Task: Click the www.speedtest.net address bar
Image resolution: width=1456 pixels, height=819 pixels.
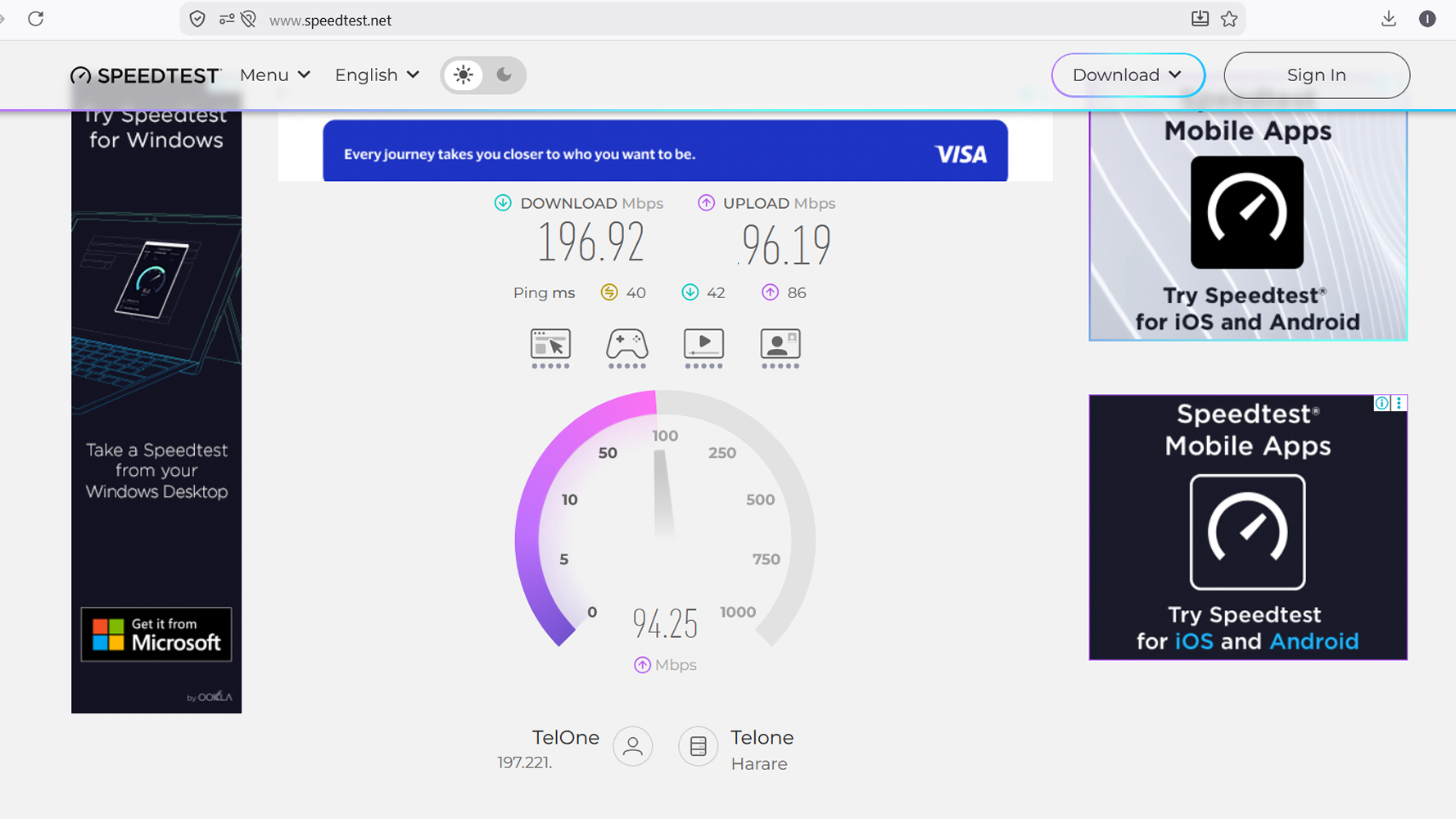Action: [x=712, y=20]
